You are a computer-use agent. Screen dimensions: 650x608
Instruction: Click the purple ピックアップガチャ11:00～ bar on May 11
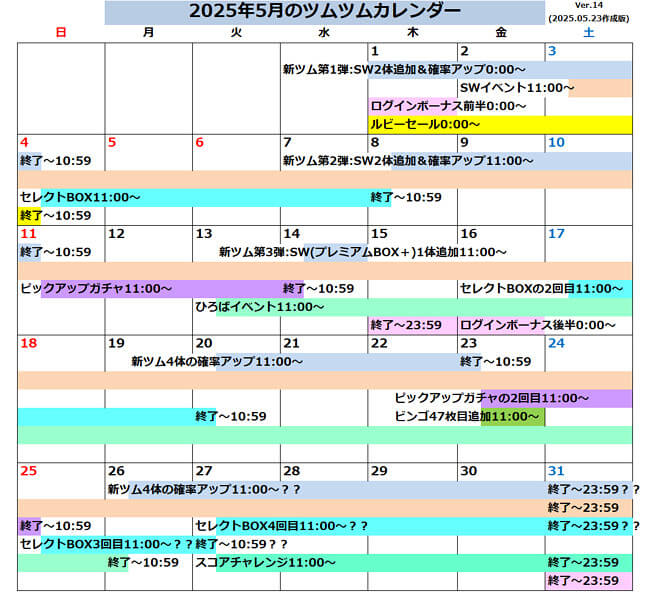click(96, 288)
